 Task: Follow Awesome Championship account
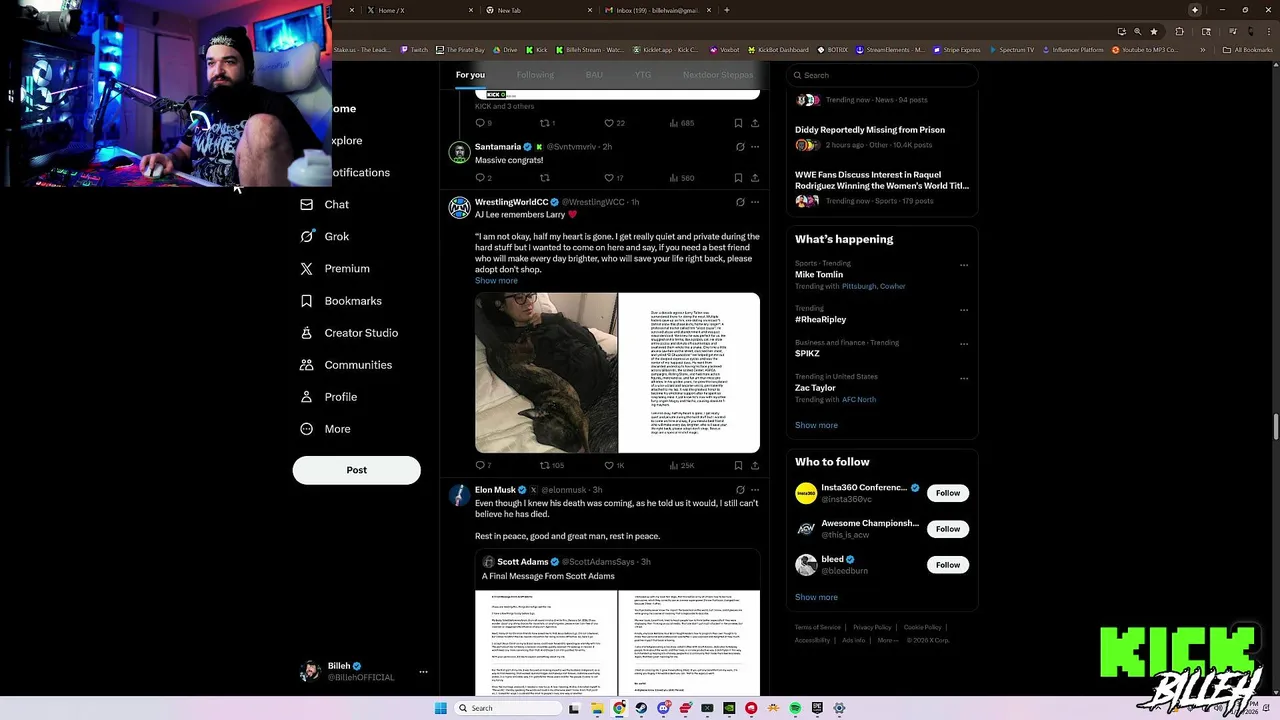948,529
